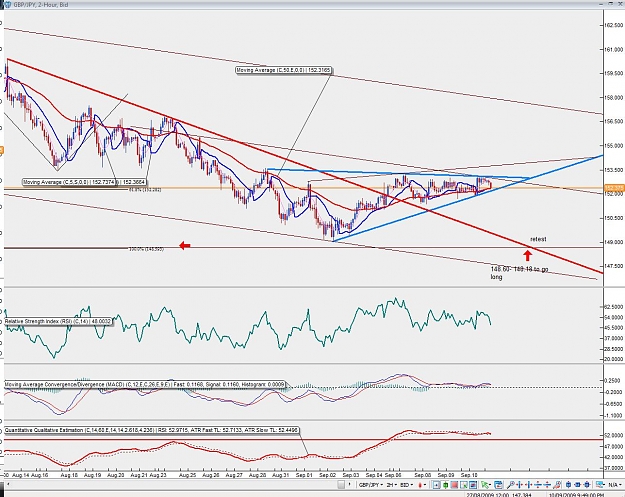Click the GBP/JPY, 2-Hour, Bid window title
Viewport: 625px width, 497px height.
41,5
